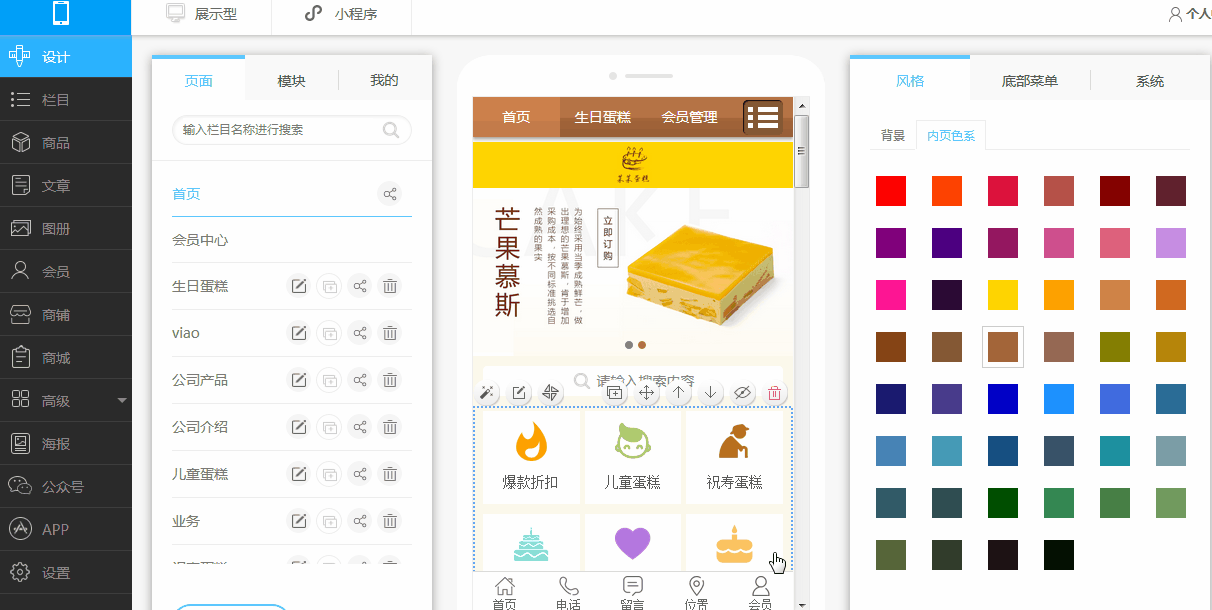
Task: Open the 海报 poster section
Action: [65, 444]
